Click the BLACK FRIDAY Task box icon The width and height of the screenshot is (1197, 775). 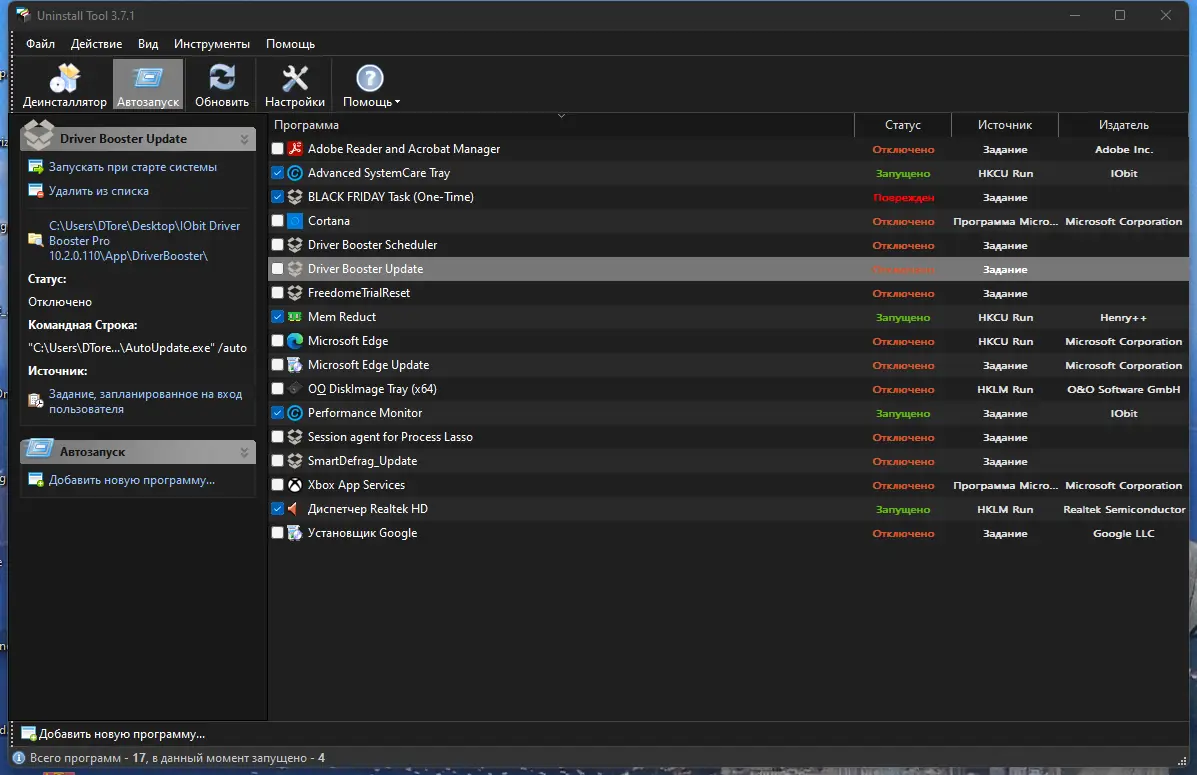point(295,197)
